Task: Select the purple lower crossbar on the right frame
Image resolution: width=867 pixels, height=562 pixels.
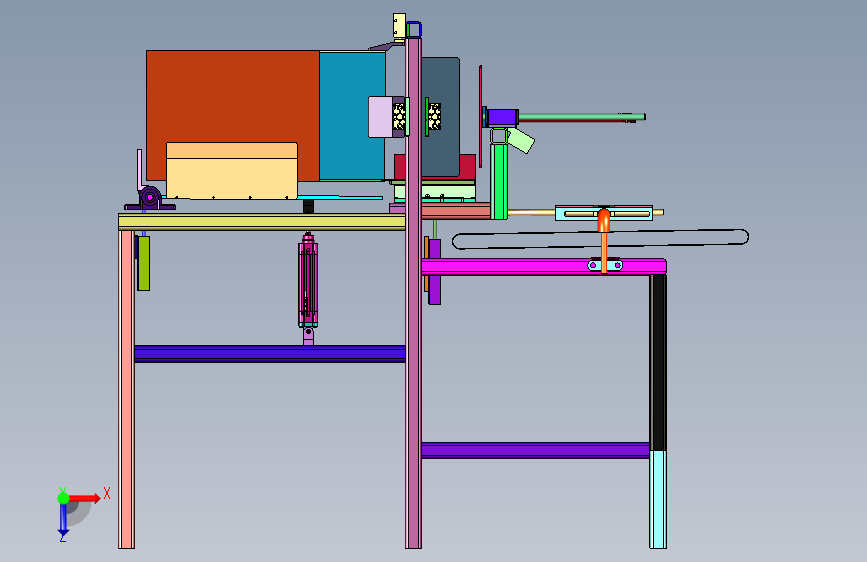Action: (x=535, y=450)
